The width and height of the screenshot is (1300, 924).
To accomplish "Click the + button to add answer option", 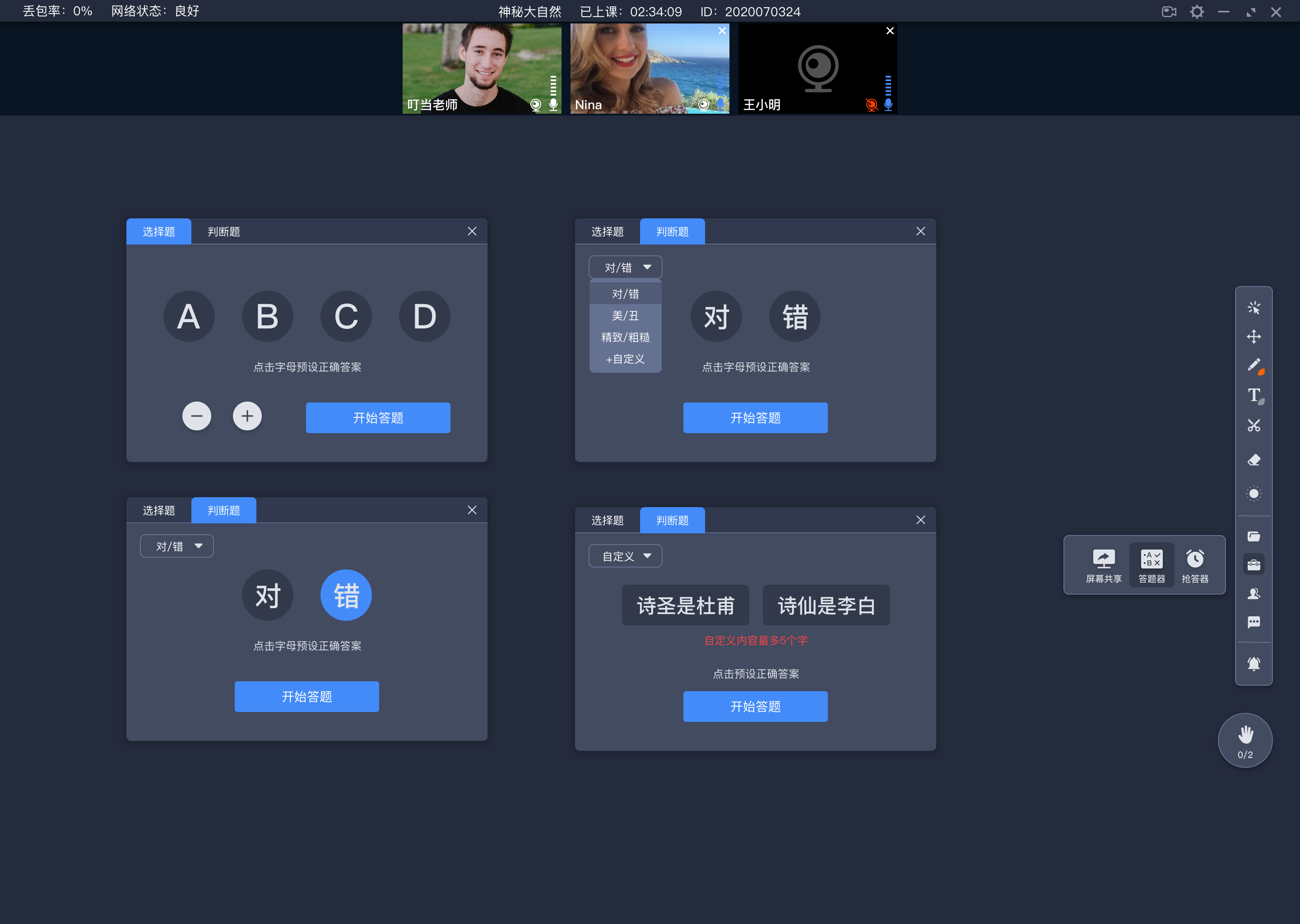I will pyautogui.click(x=247, y=416).
